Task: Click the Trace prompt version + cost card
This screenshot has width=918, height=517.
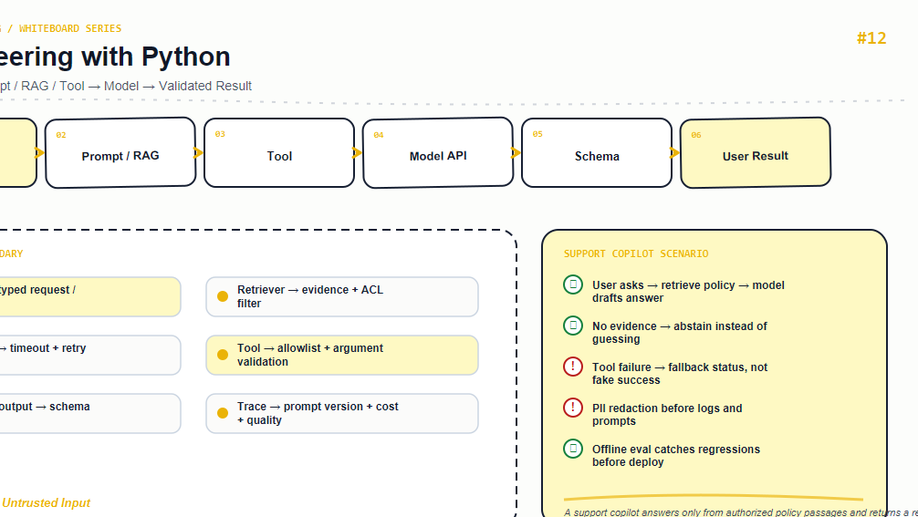Action: 342,413
